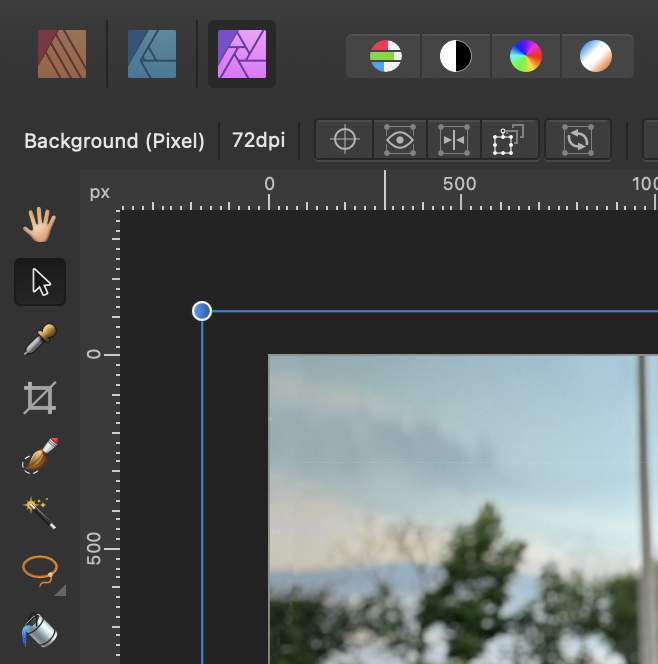
Task: Click the 72dpi resolution label
Action: 258,140
